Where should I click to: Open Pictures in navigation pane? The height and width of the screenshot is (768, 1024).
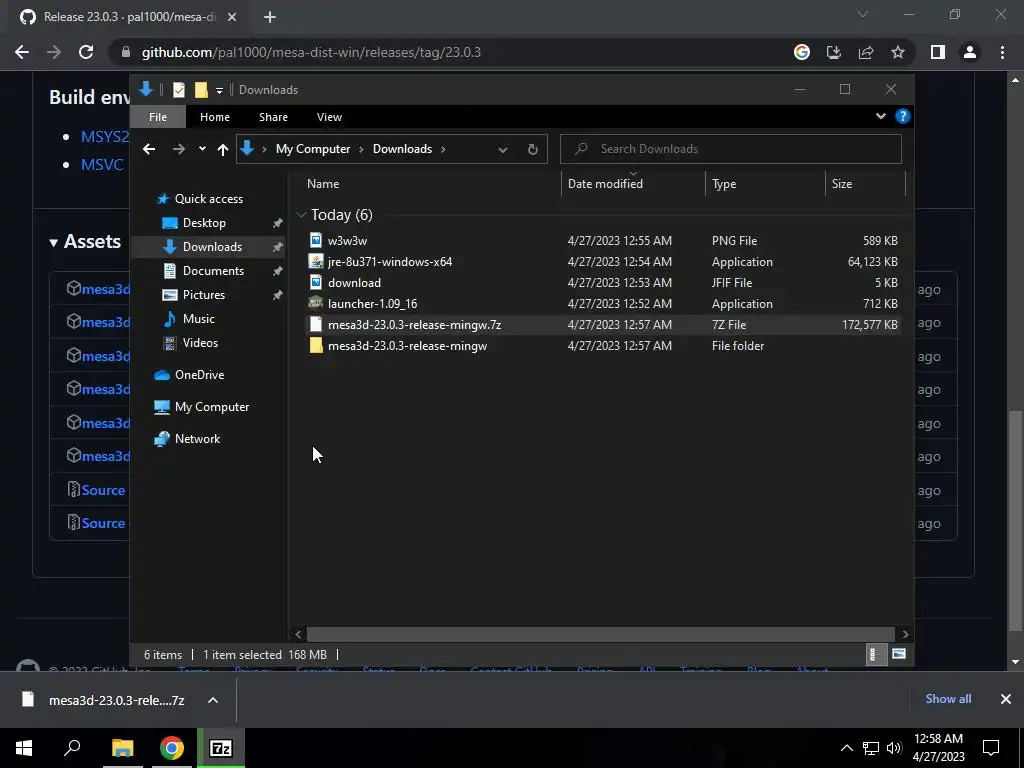click(x=203, y=295)
